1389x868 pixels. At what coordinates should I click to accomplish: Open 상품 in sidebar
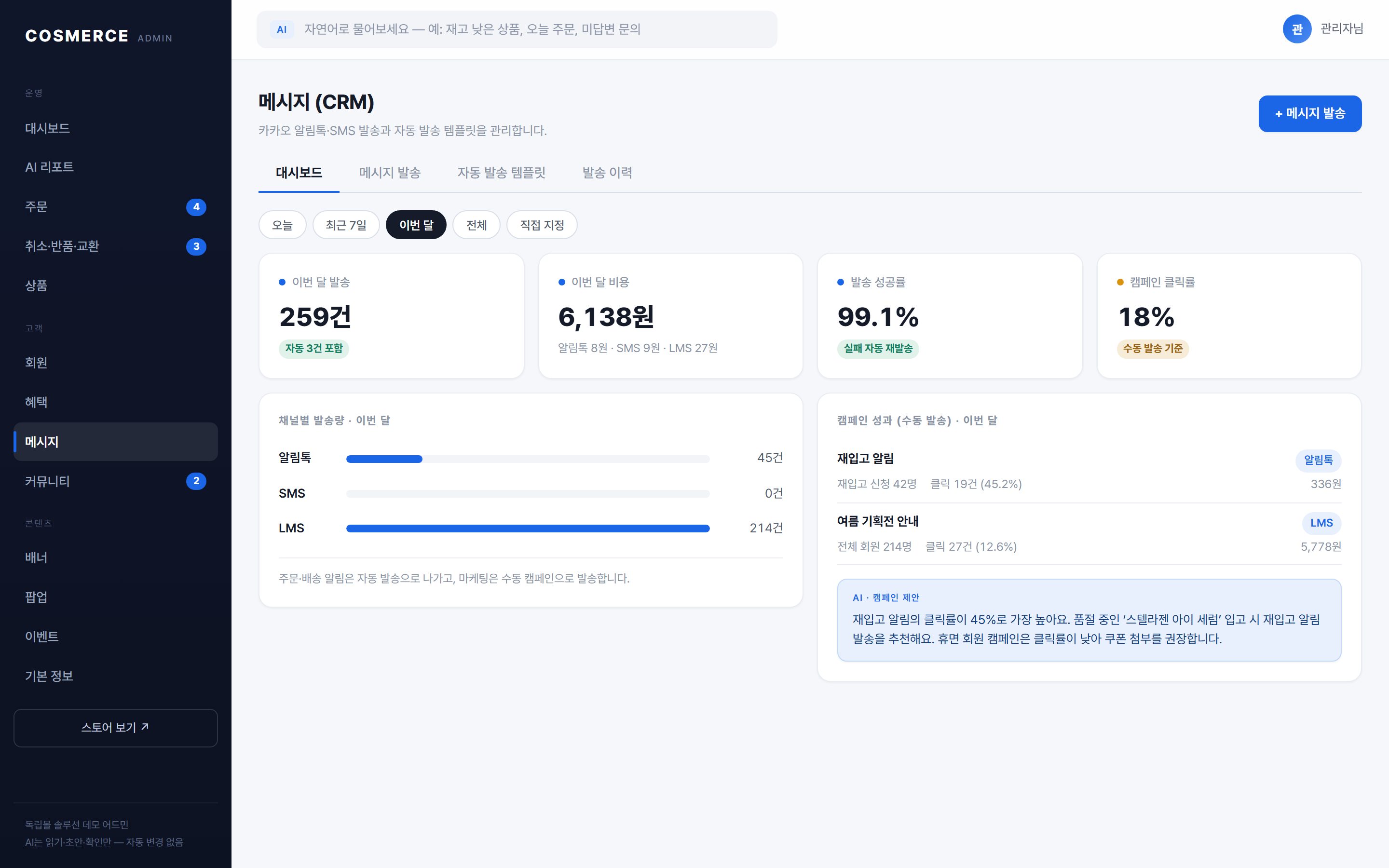115,286
